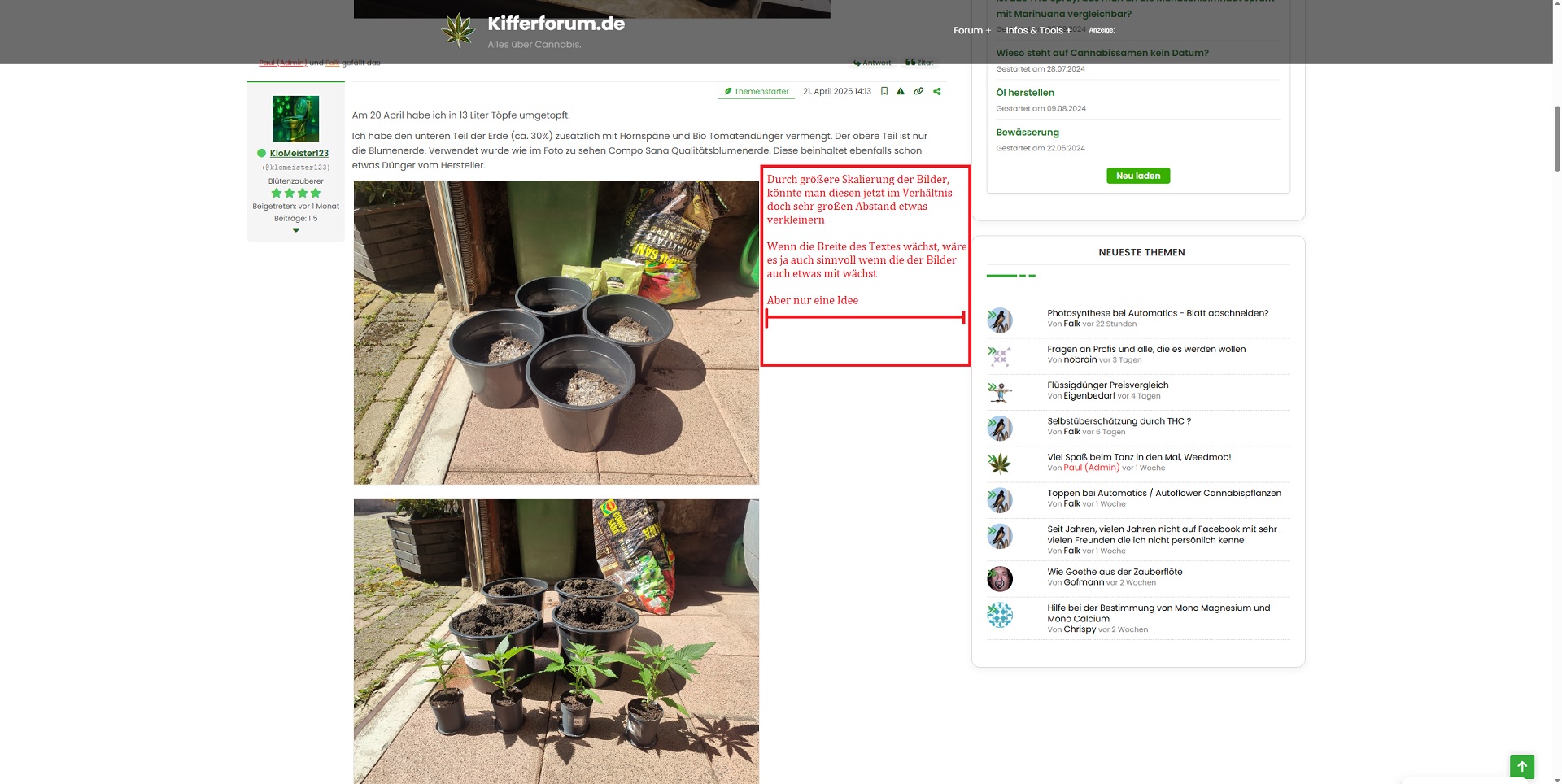1562x784 pixels.
Task: Open Paul's leaf avatar beside Weedmob topic
Action: point(1000,464)
